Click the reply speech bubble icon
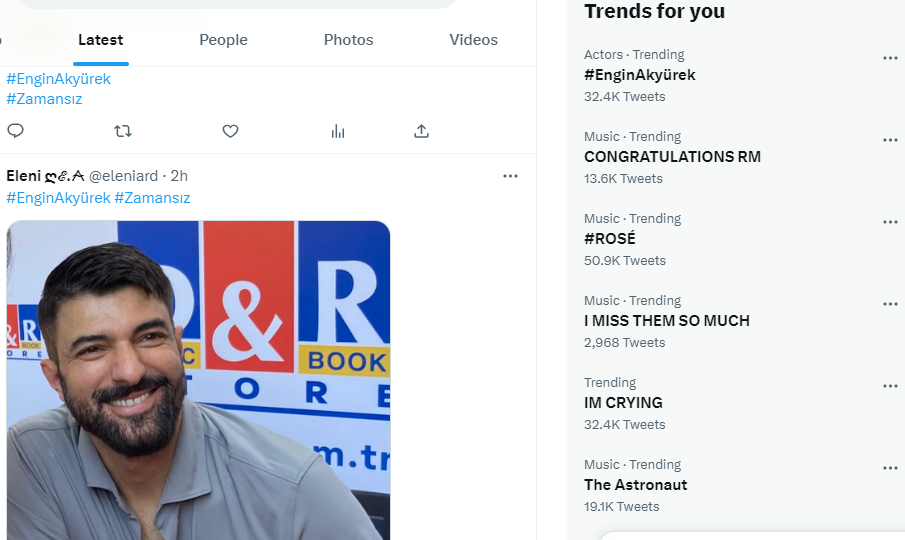The height and width of the screenshot is (540, 905). point(15,131)
